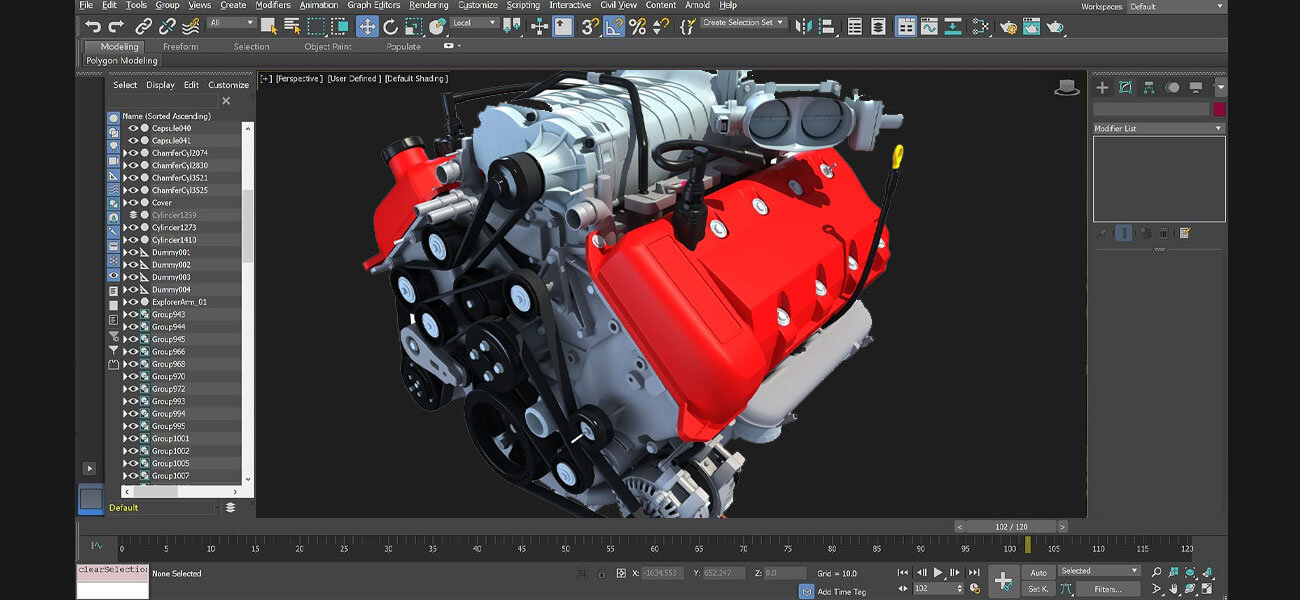Select the Rotate tool on the main toolbar

(x=389, y=26)
